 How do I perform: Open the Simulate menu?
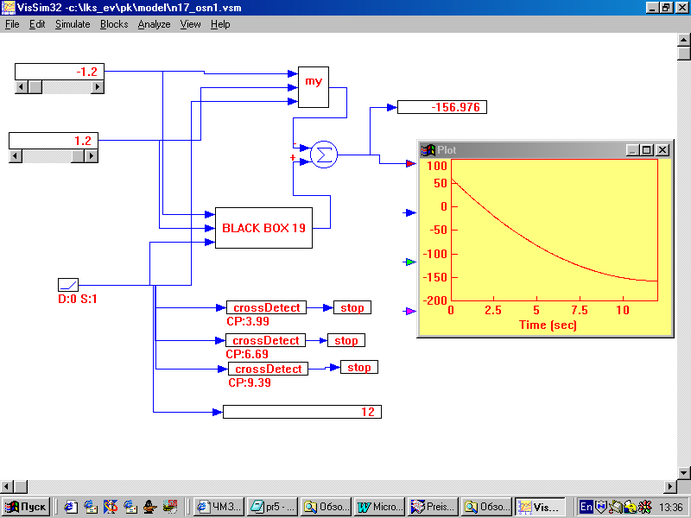(x=72, y=24)
